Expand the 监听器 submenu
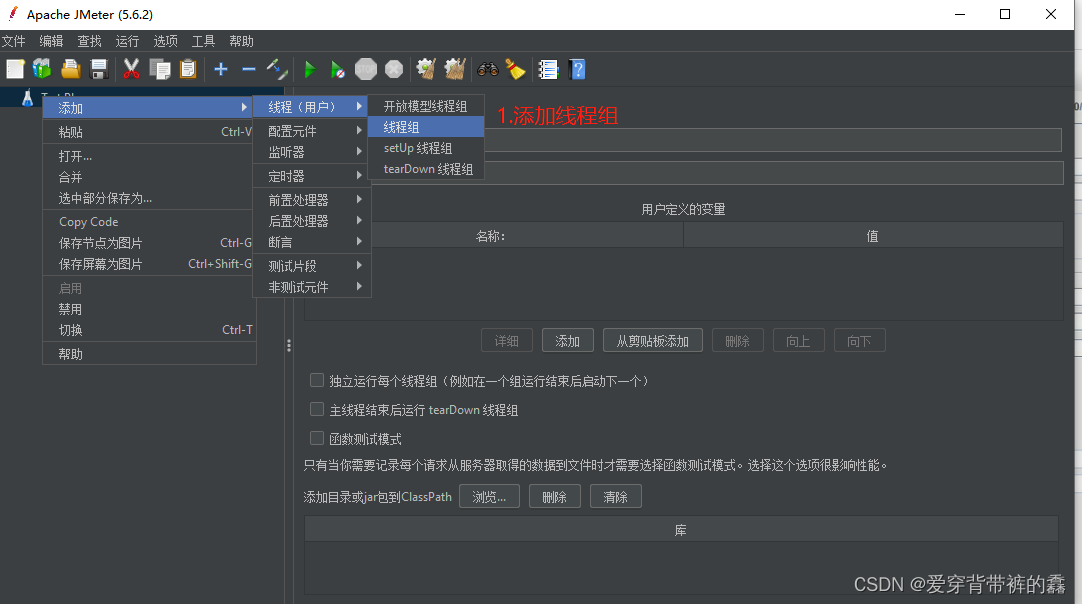This screenshot has height=604, width=1082. pos(312,152)
